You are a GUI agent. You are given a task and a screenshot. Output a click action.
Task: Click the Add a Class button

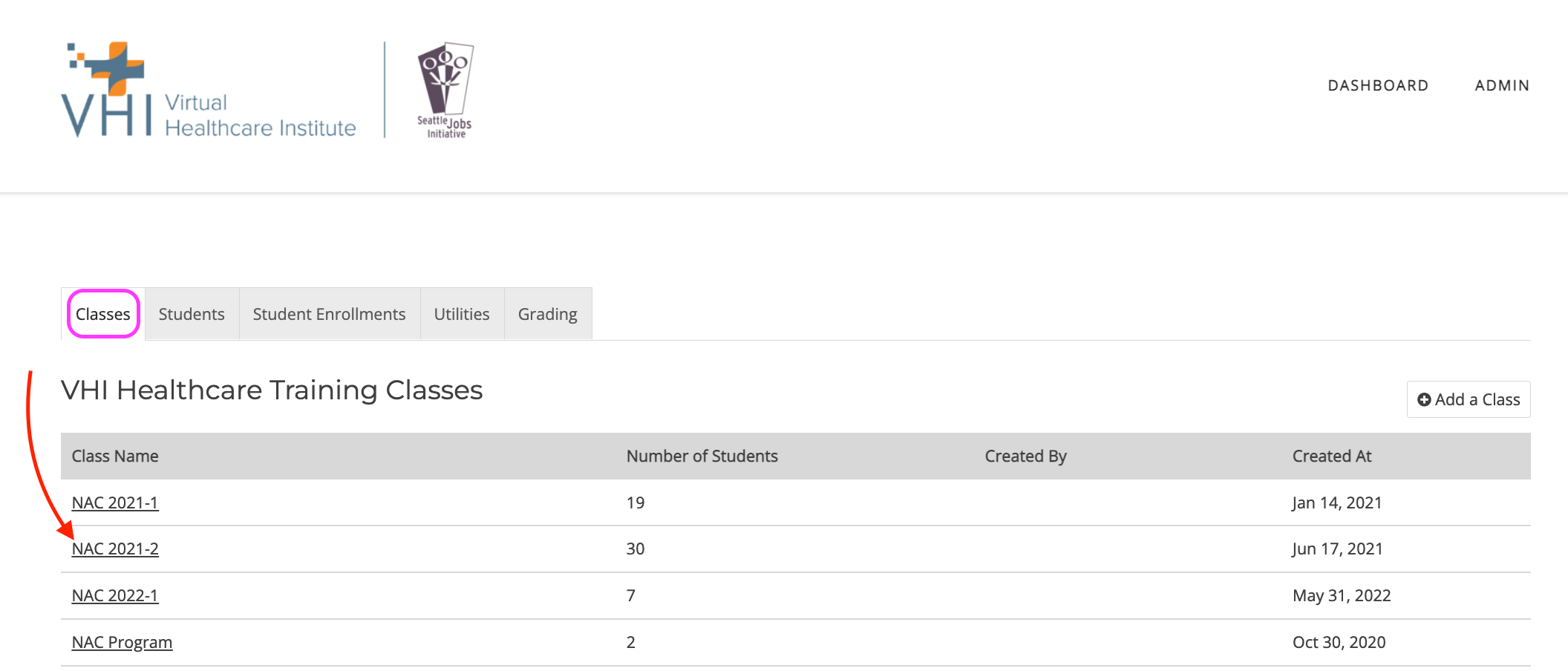click(x=1469, y=399)
